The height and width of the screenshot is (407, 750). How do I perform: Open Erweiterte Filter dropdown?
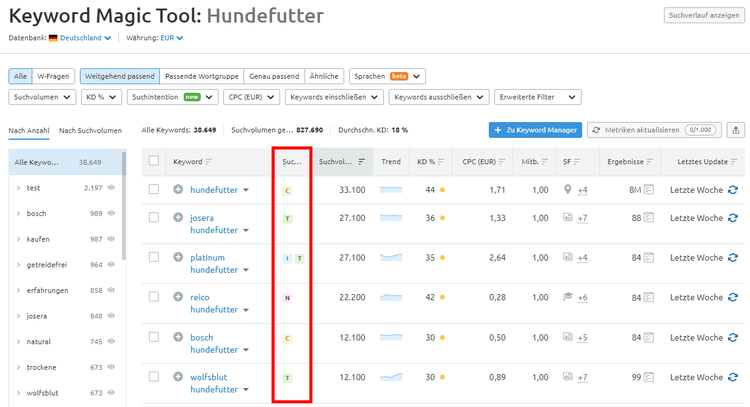538,97
